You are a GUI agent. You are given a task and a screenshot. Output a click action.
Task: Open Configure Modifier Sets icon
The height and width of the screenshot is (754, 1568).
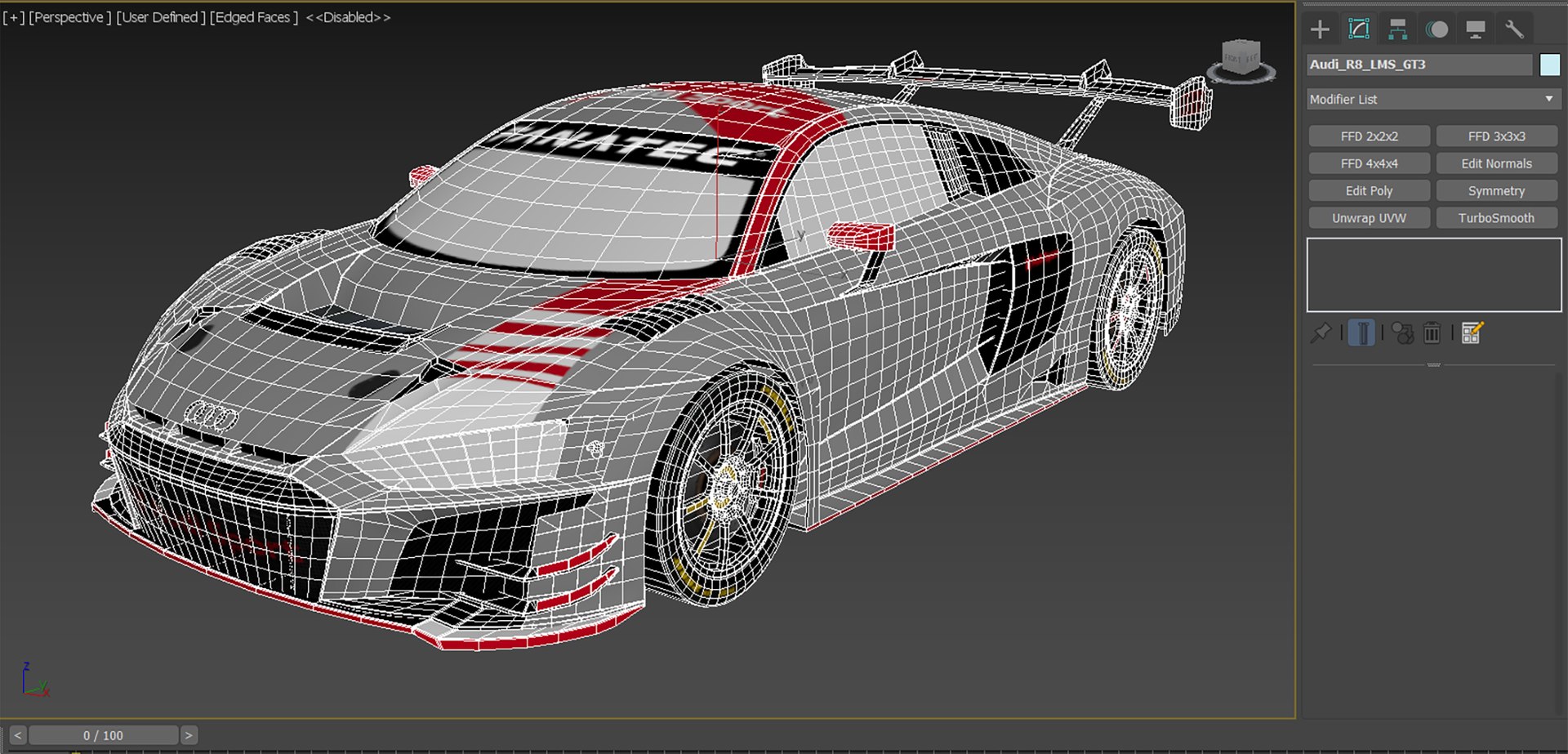point(1472,332)
